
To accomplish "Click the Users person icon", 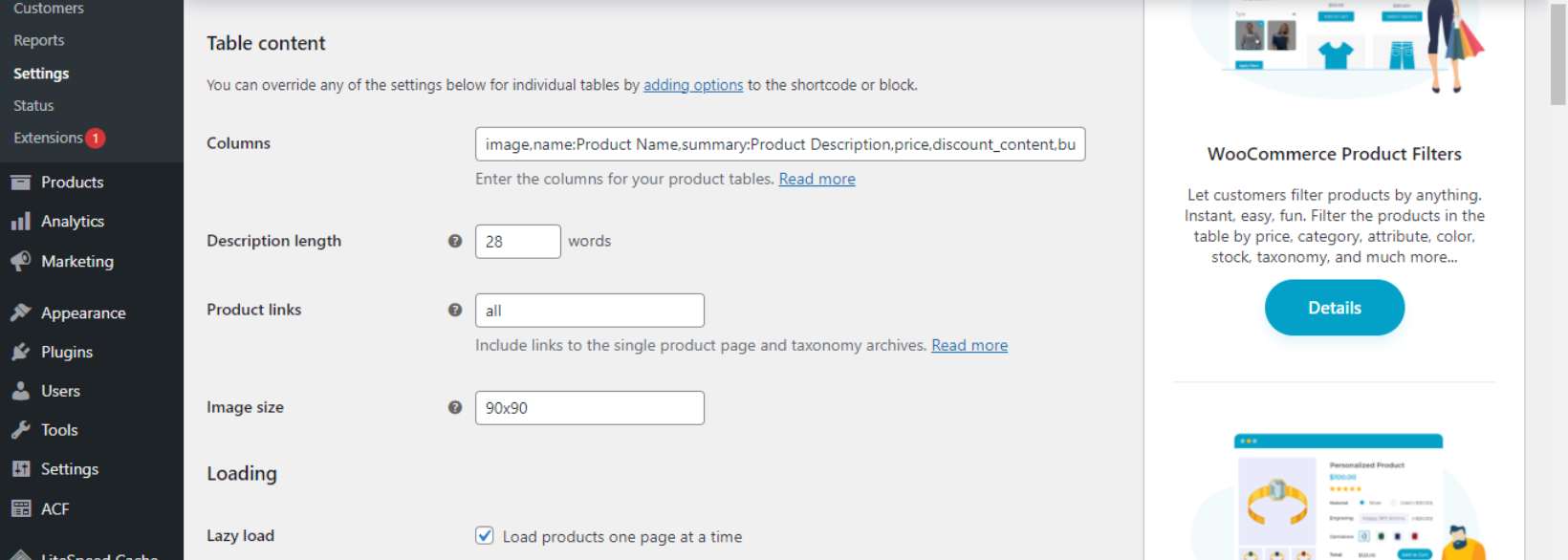I will (x=23, y=390).
